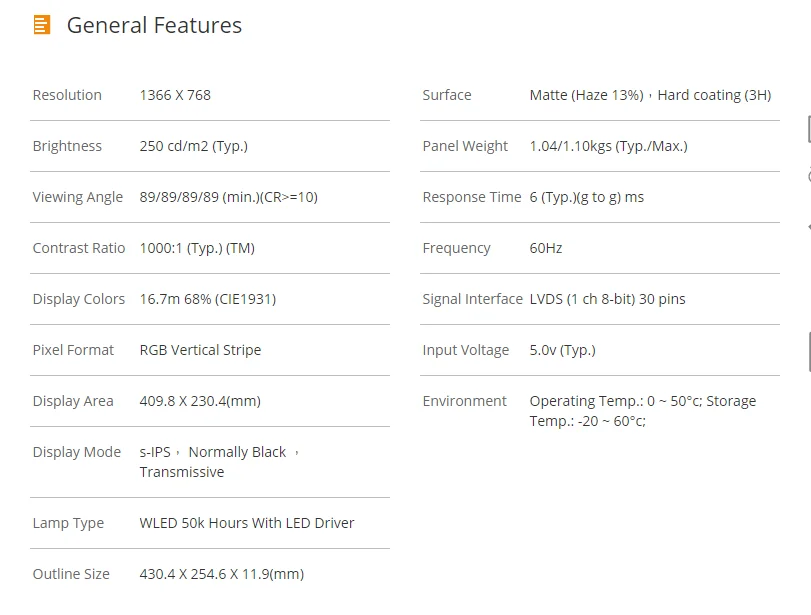
Task: Click the LVDS signal interface value
Action: tap(607, 299)
